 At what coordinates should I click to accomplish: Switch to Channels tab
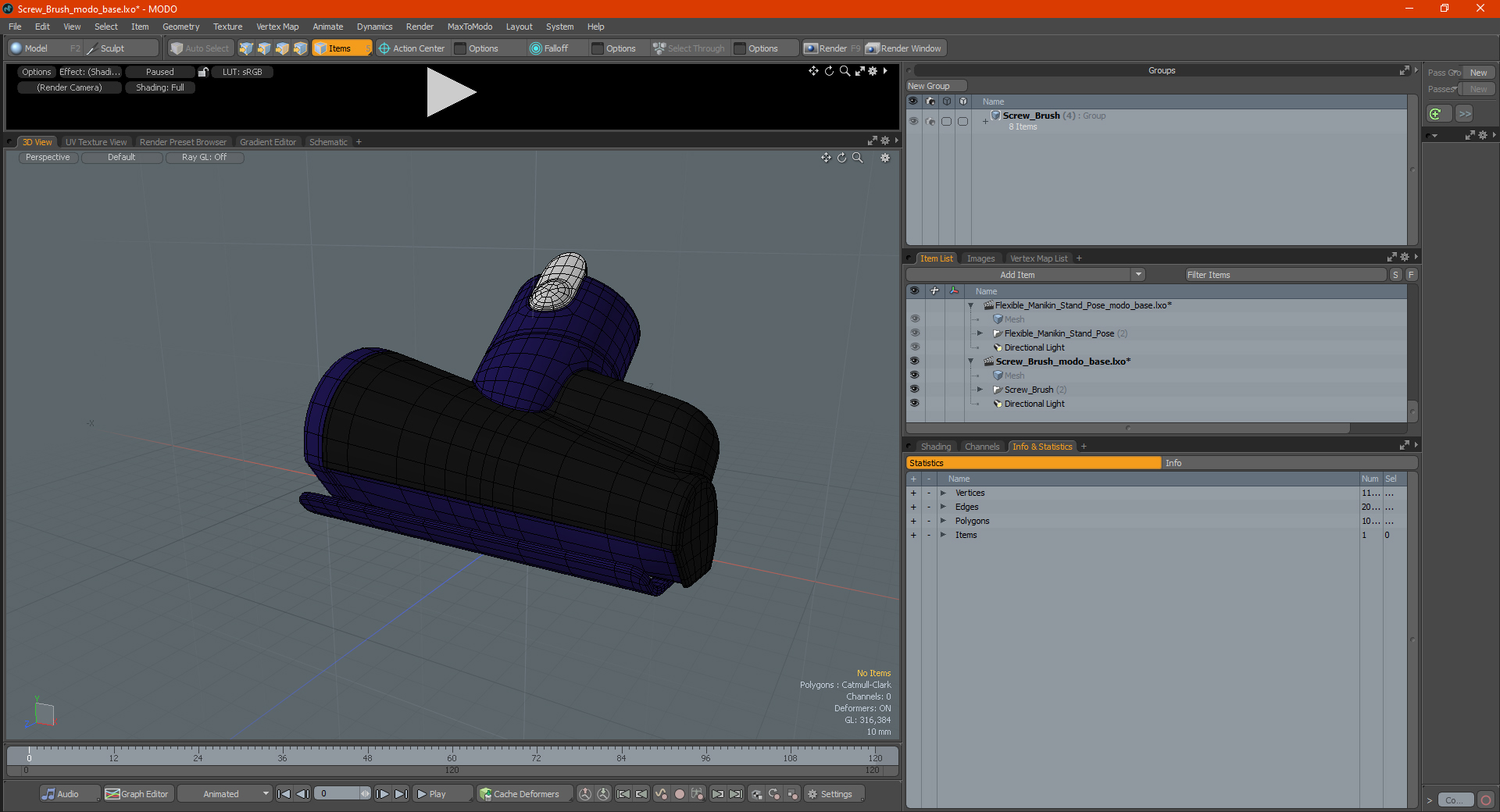click(x=982, y=447)
